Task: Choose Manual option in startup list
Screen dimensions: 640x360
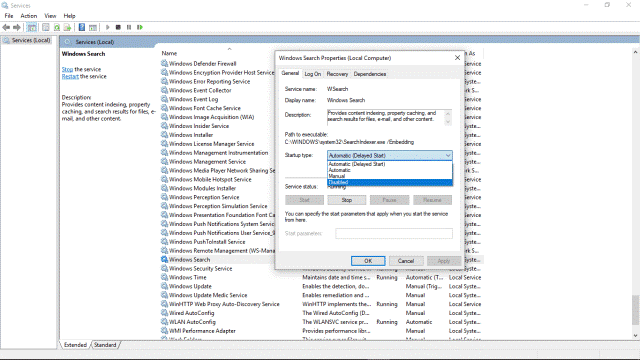Action: (390, 176)
